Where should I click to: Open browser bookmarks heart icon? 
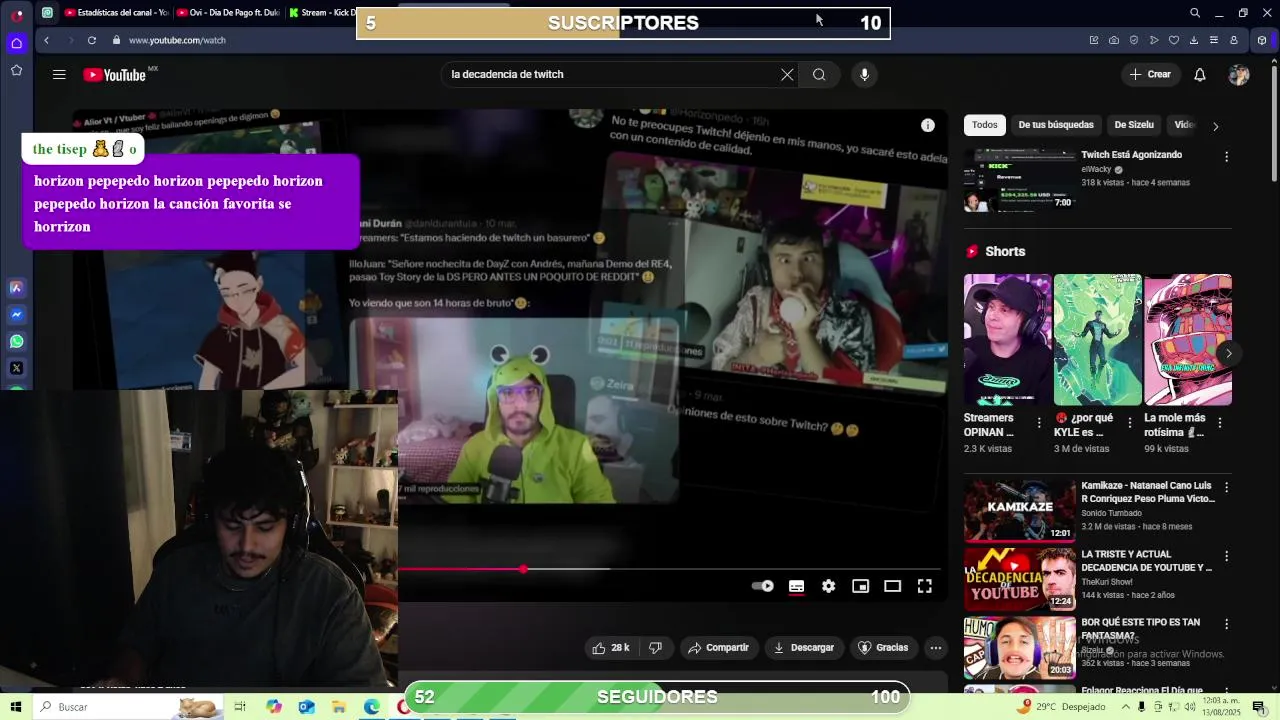(x=1174, y=40)
